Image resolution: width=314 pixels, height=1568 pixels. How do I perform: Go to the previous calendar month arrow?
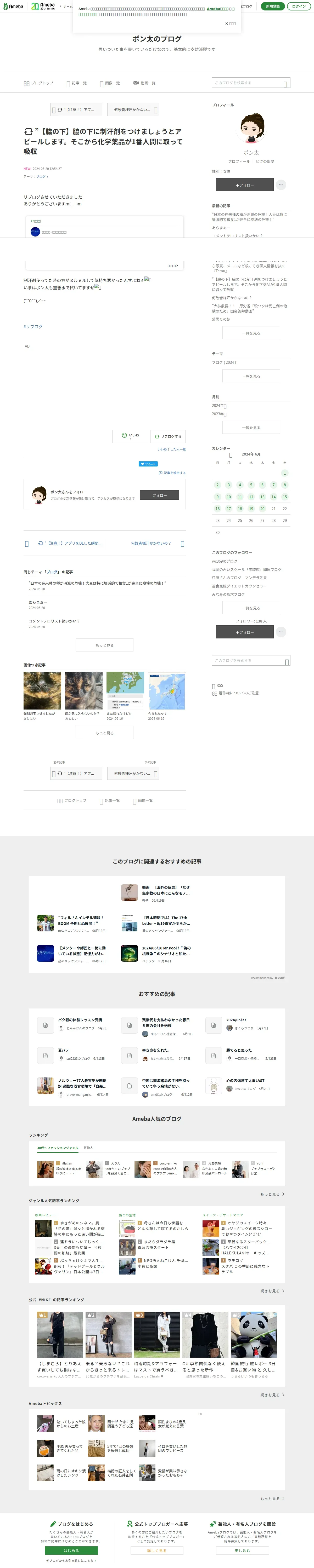(x=231, y=455)
